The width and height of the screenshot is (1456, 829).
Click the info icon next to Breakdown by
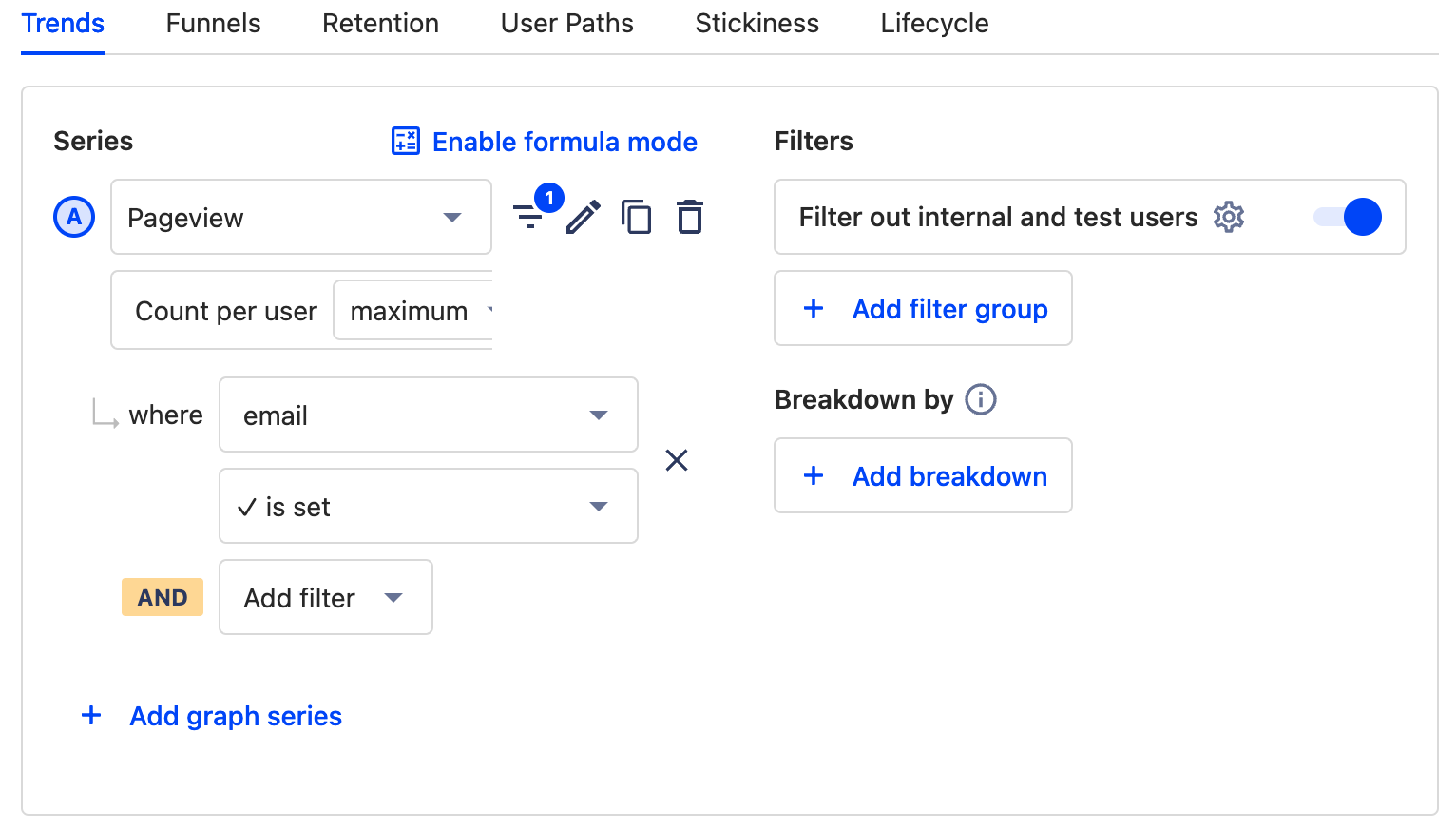[981, 399]
